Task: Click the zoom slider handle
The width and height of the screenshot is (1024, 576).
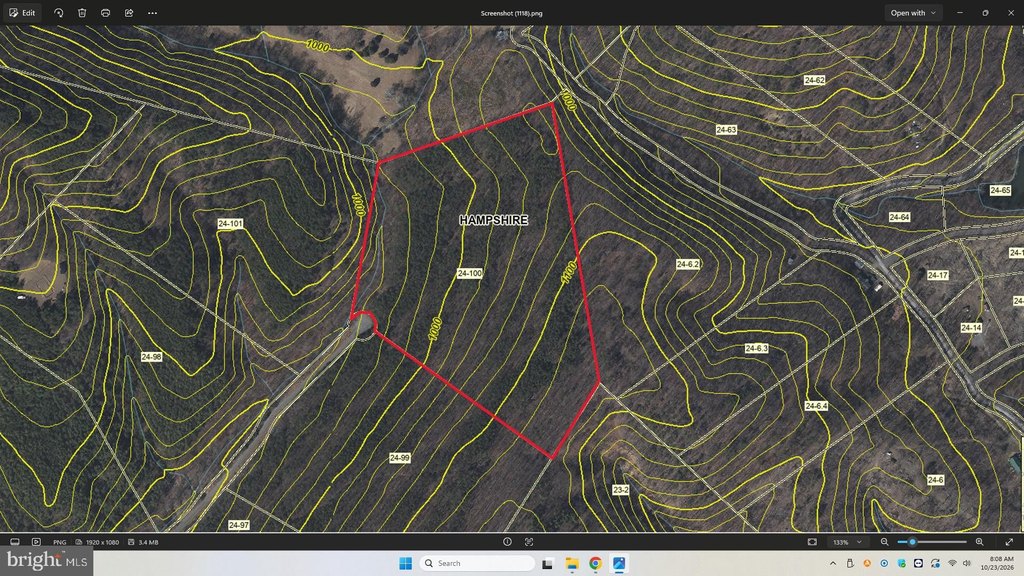Action: 912,542
